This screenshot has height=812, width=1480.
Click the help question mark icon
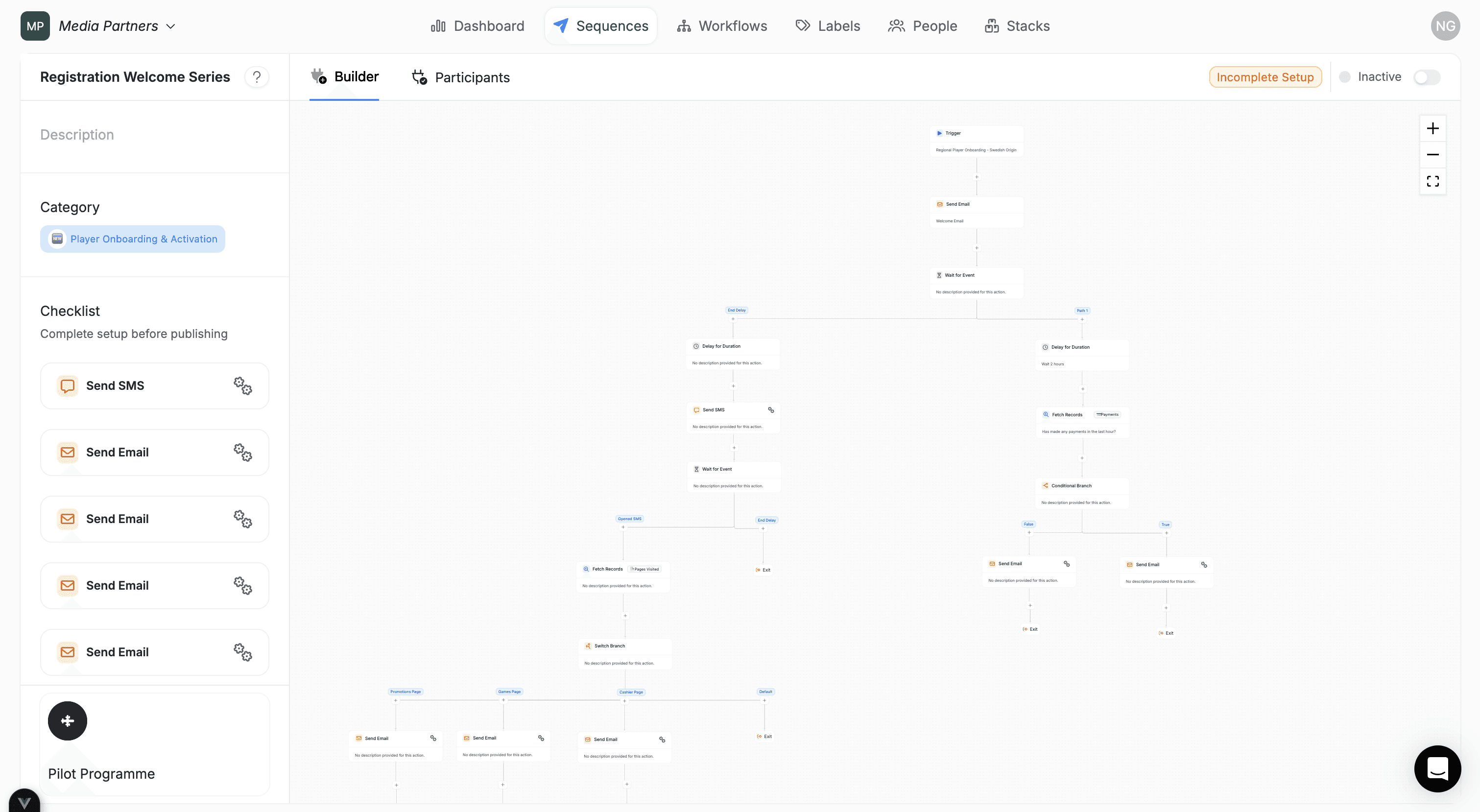[x=257, y=77]
